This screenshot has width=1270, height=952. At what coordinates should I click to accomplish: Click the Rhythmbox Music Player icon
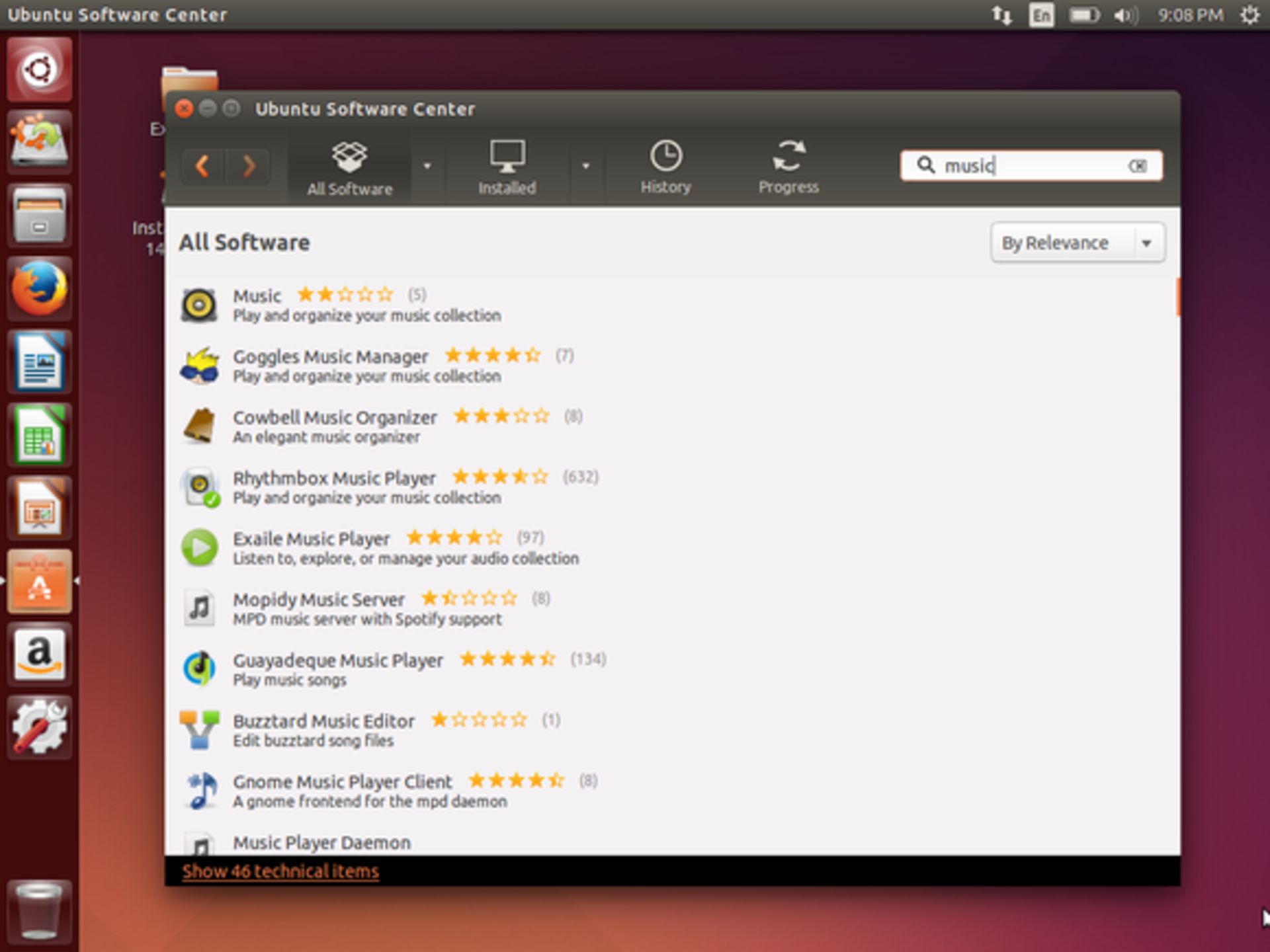pyautogui.click(x=200, y=487)
